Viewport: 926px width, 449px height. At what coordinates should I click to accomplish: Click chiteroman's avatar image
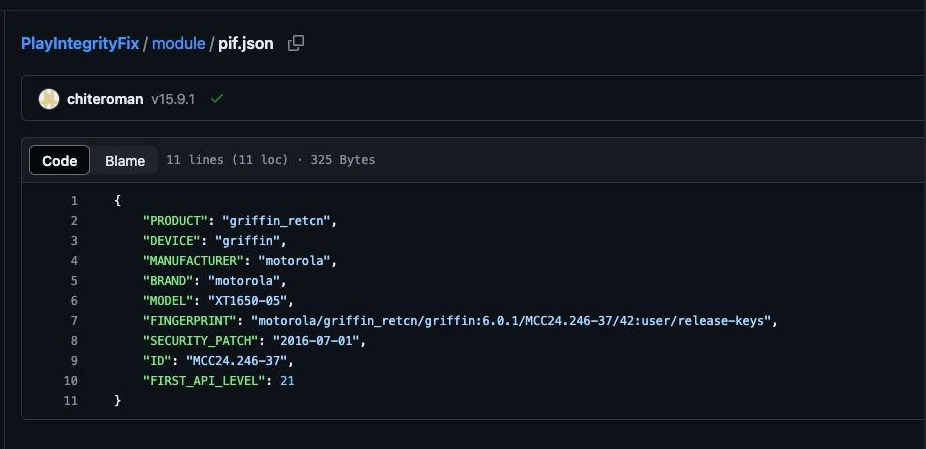49,99
